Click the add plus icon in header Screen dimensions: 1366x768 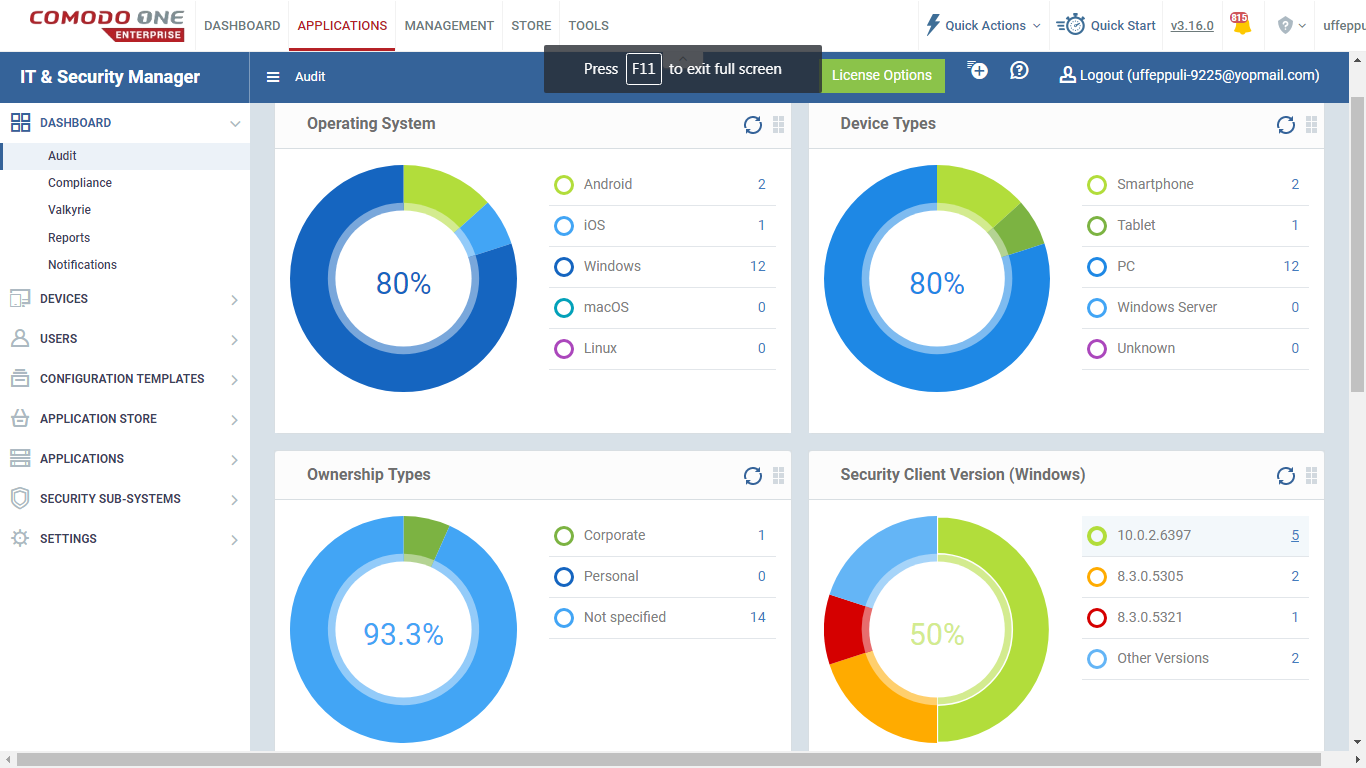pyautogui.click(x=978, y=70)
